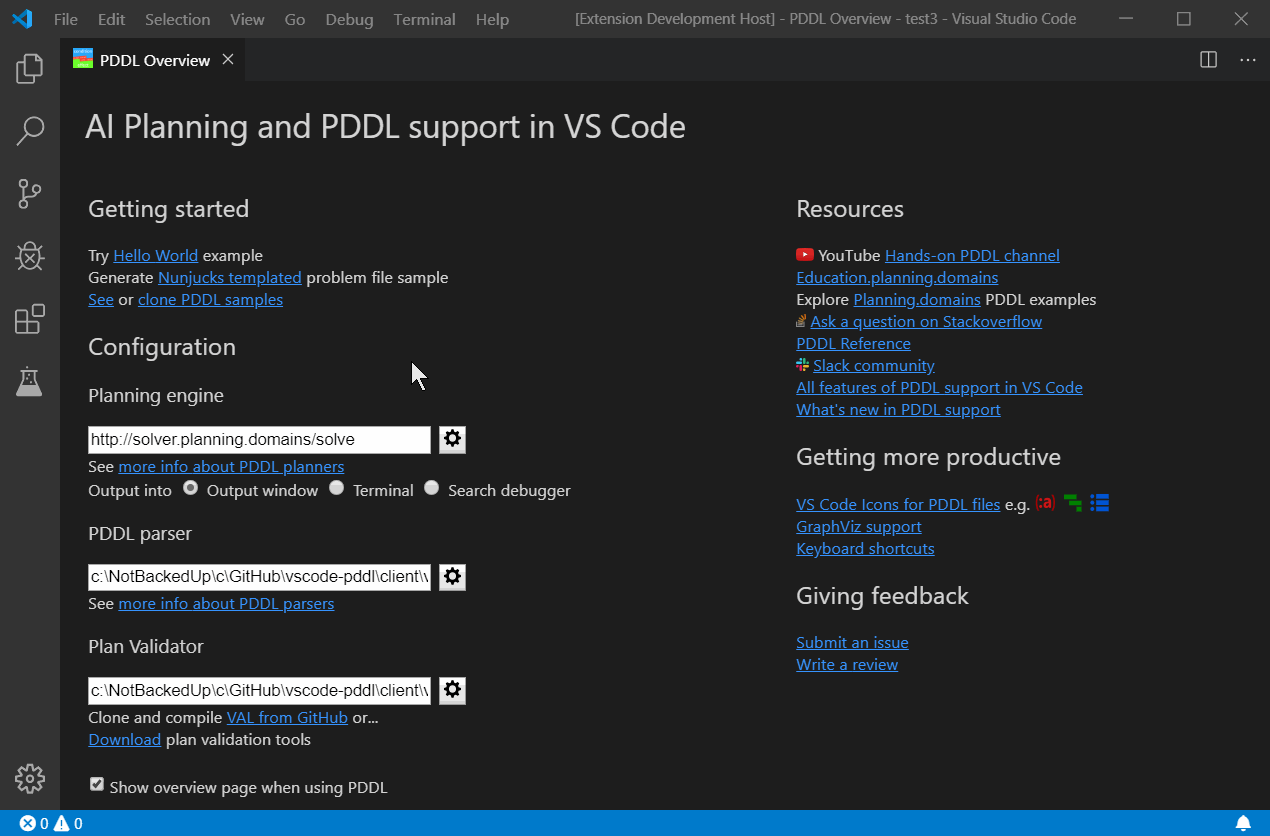1270x836 pixels.
Task: Click the Submit an issue link
Action: click(x=852, y=642)
